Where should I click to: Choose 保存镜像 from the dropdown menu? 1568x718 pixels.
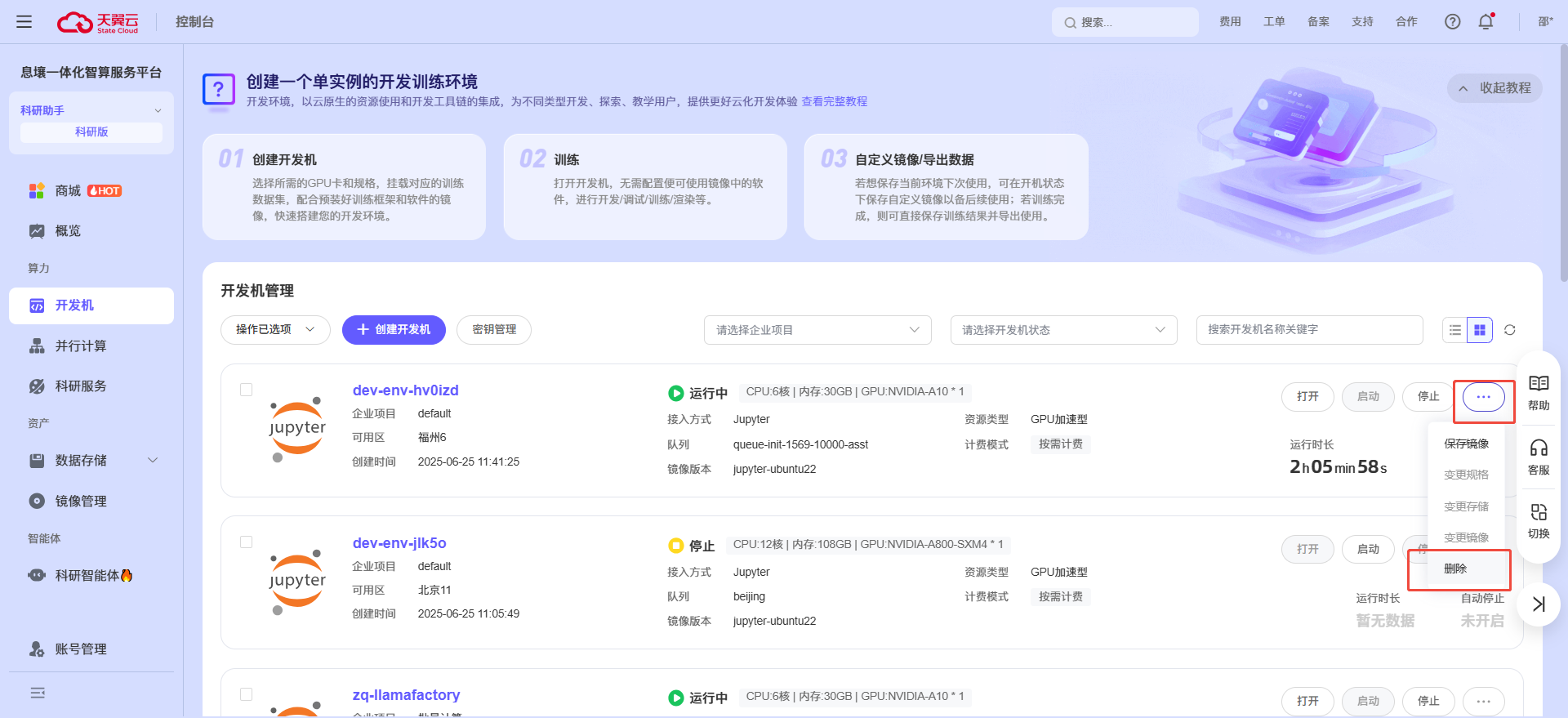(1466, 444)
